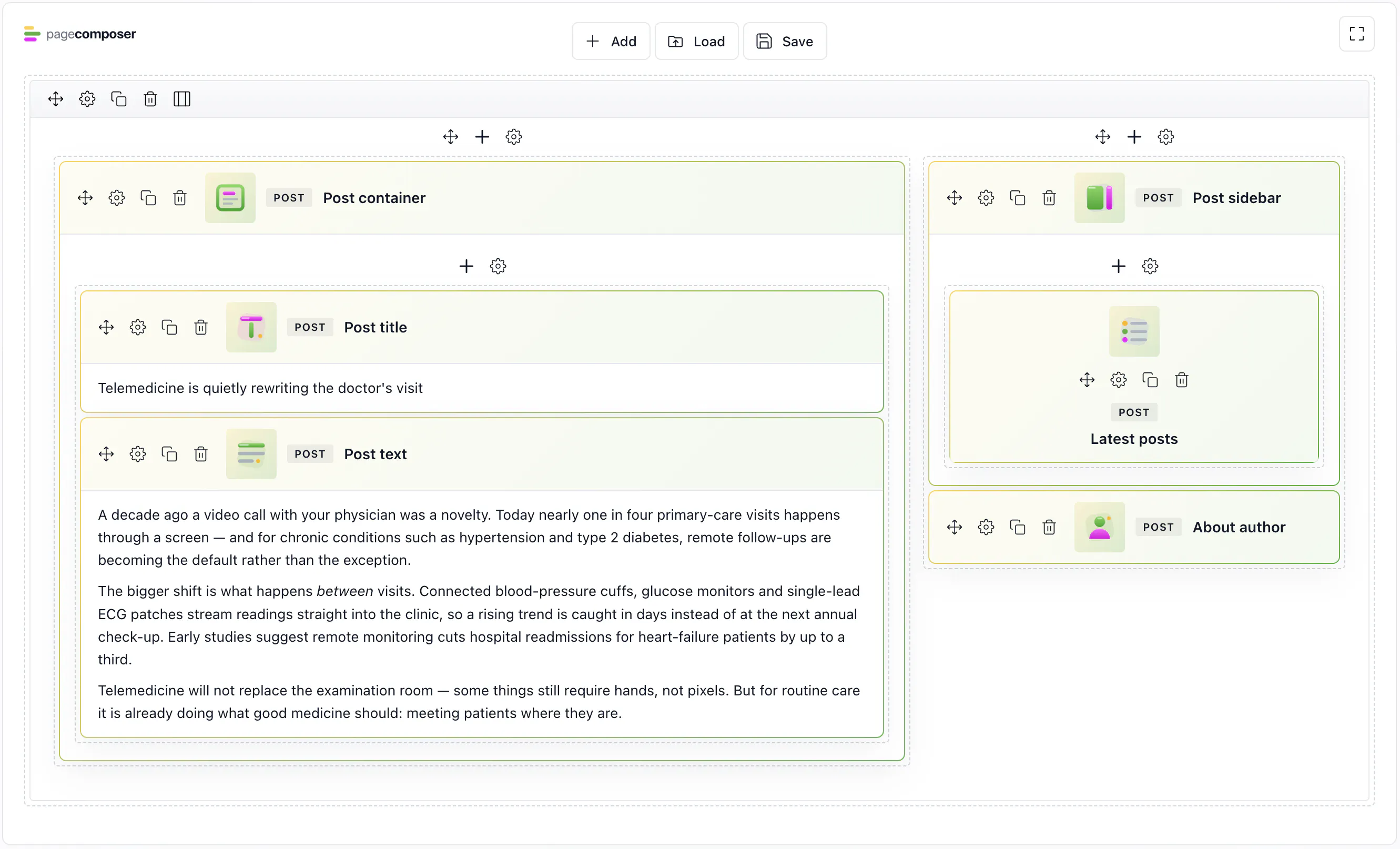The width and height of the screenshot is (1400, 849).
Task: Toggle fullscreen mode icon
Action: (1356, 34)
